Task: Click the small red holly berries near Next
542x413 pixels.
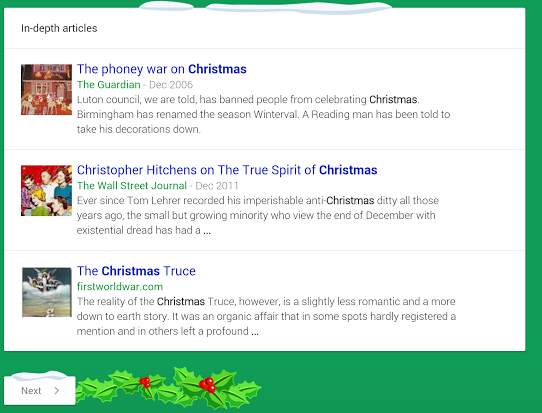Action: pos(145,382)
